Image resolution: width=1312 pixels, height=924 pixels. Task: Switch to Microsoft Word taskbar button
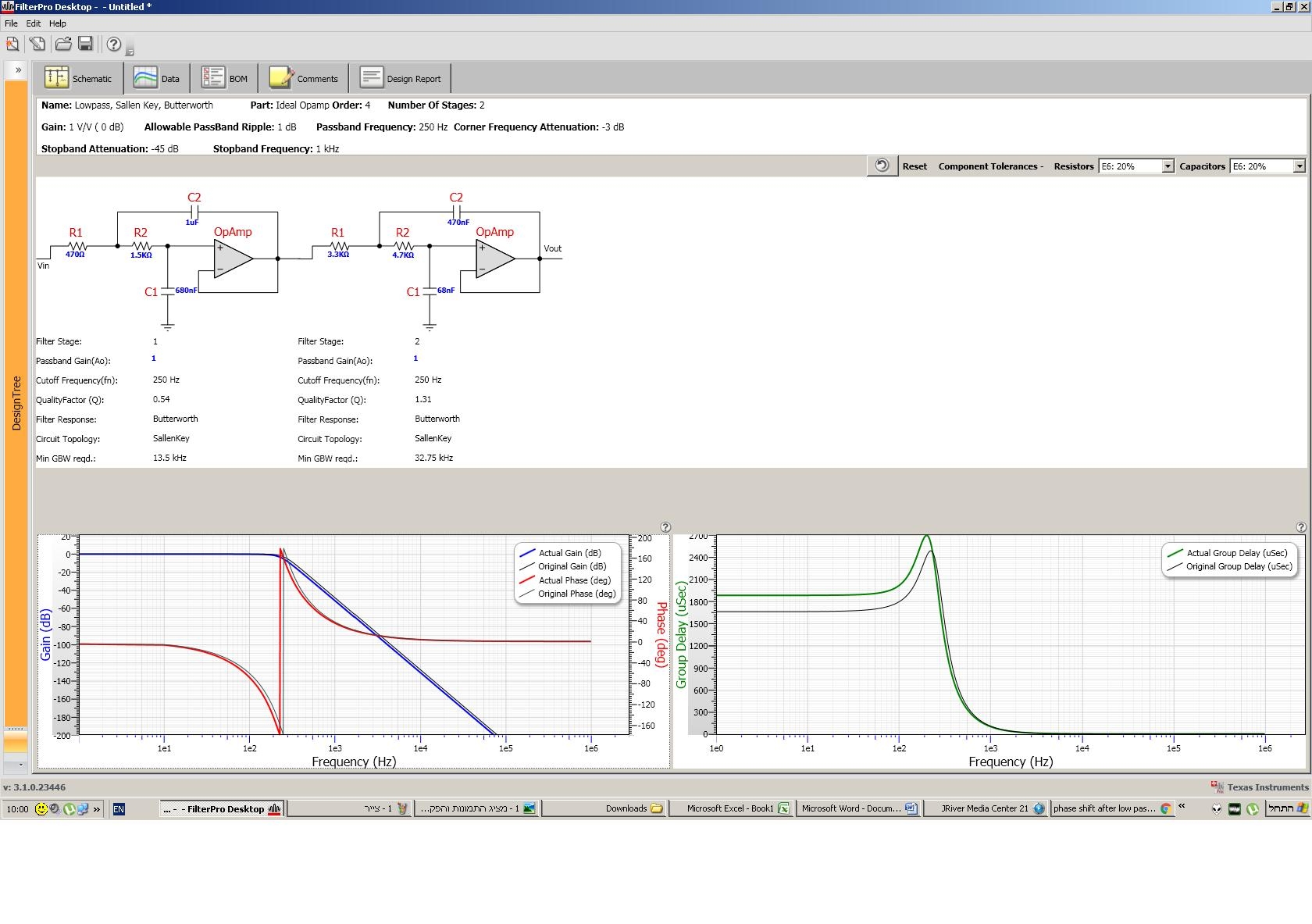(858, 809)
